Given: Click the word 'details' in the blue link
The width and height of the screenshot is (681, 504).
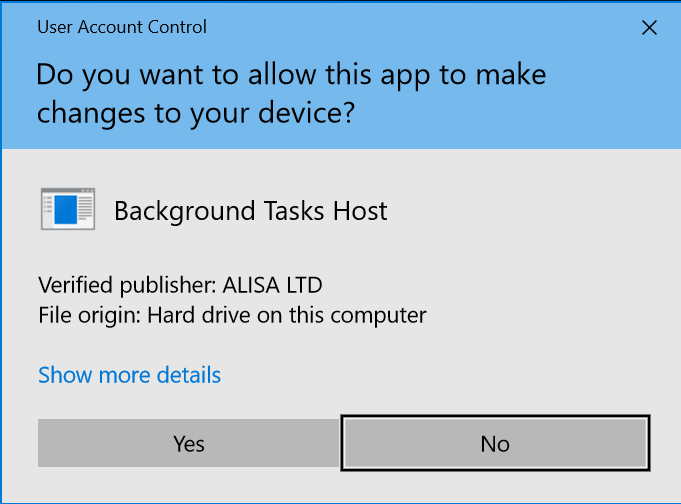Looking at the screenshot, I should click(x=188, y=375).
